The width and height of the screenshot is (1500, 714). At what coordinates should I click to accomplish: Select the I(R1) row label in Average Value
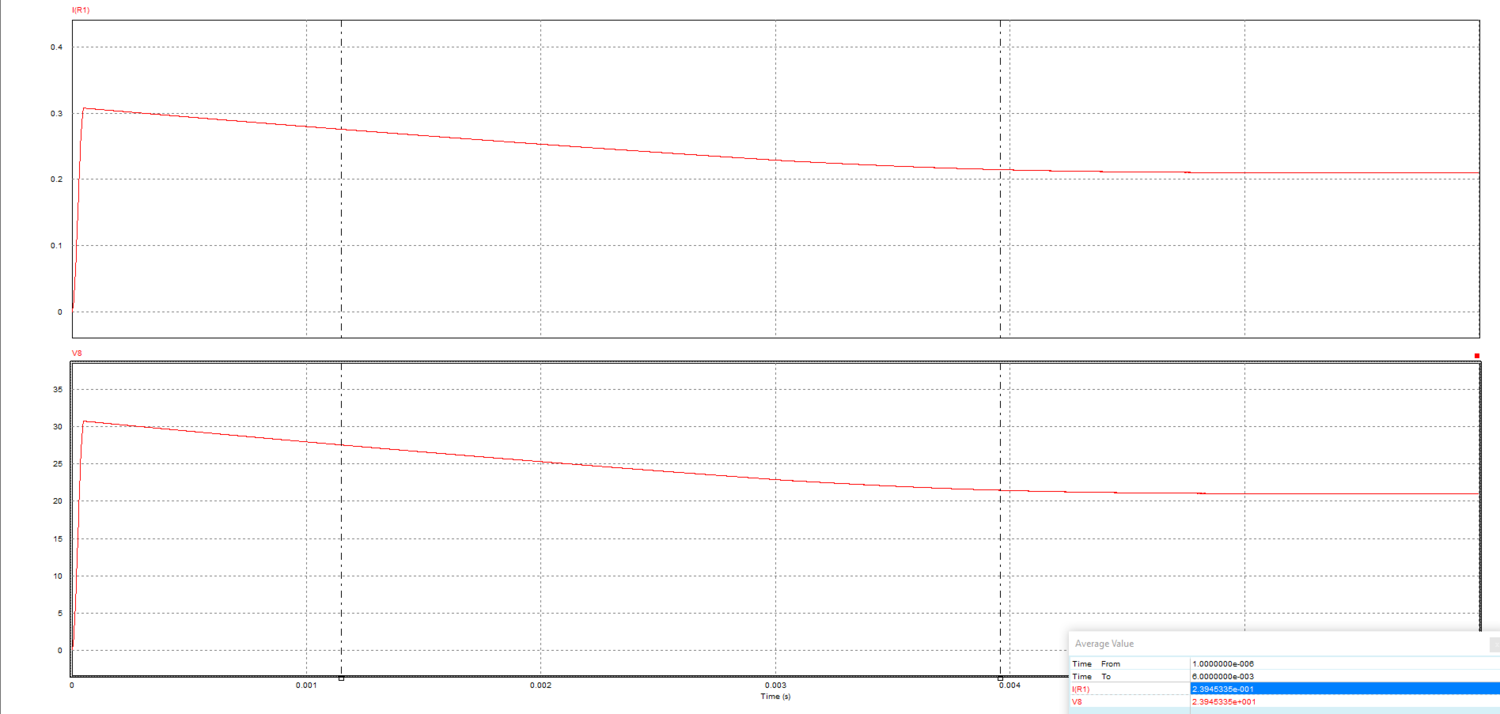point(1080,689)
